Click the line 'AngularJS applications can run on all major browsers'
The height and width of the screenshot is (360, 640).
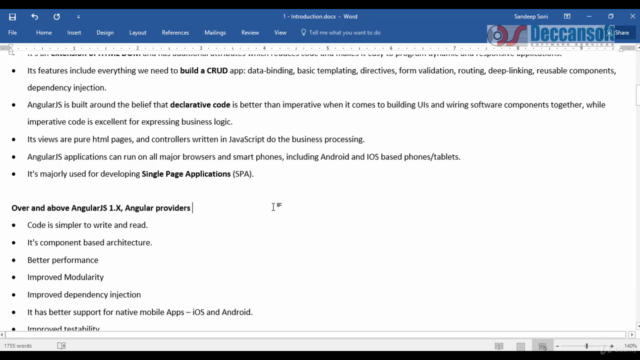click(243, 157)
